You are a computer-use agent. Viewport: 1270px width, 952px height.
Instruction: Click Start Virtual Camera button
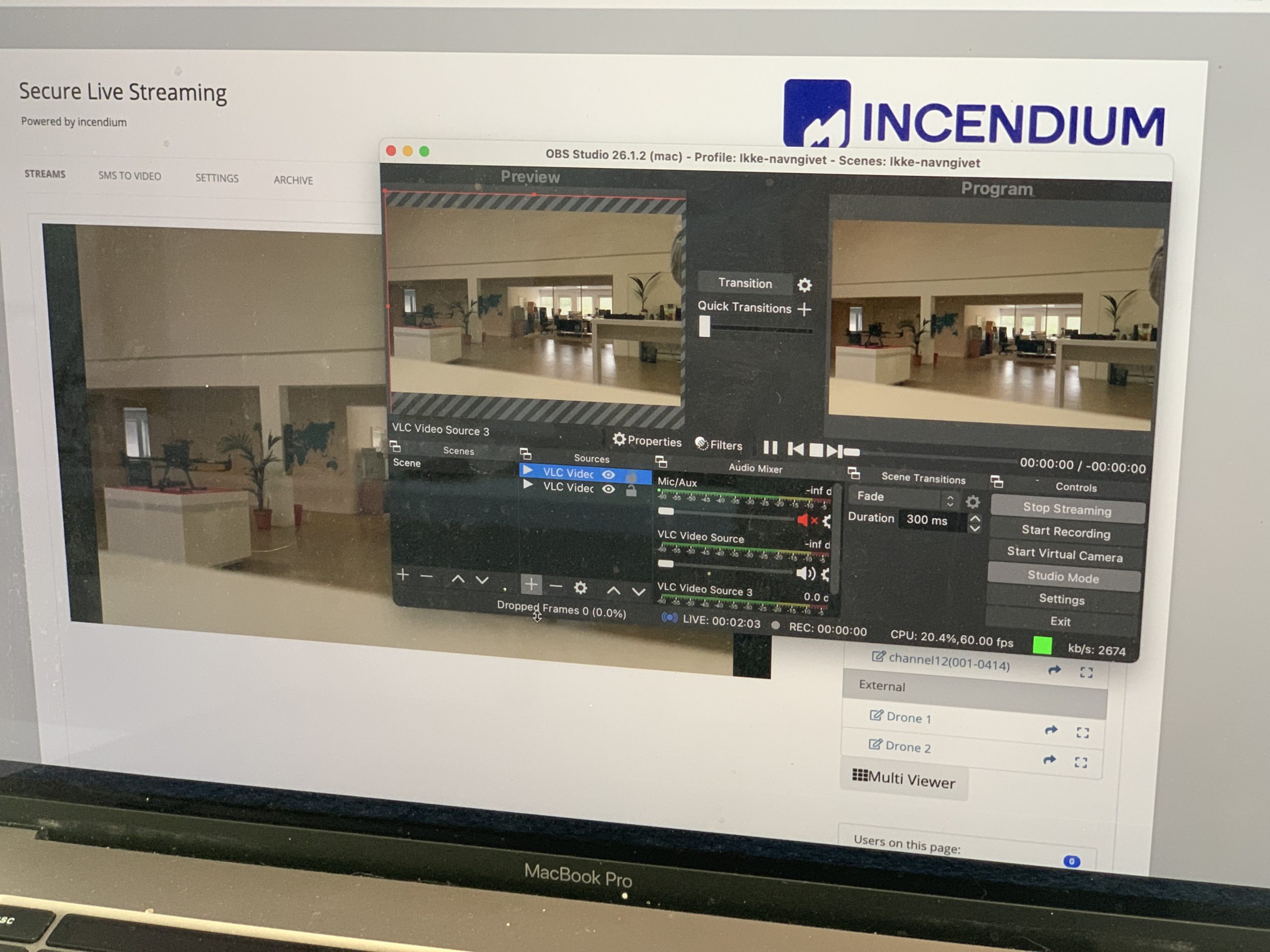[x=1065, y=554]
